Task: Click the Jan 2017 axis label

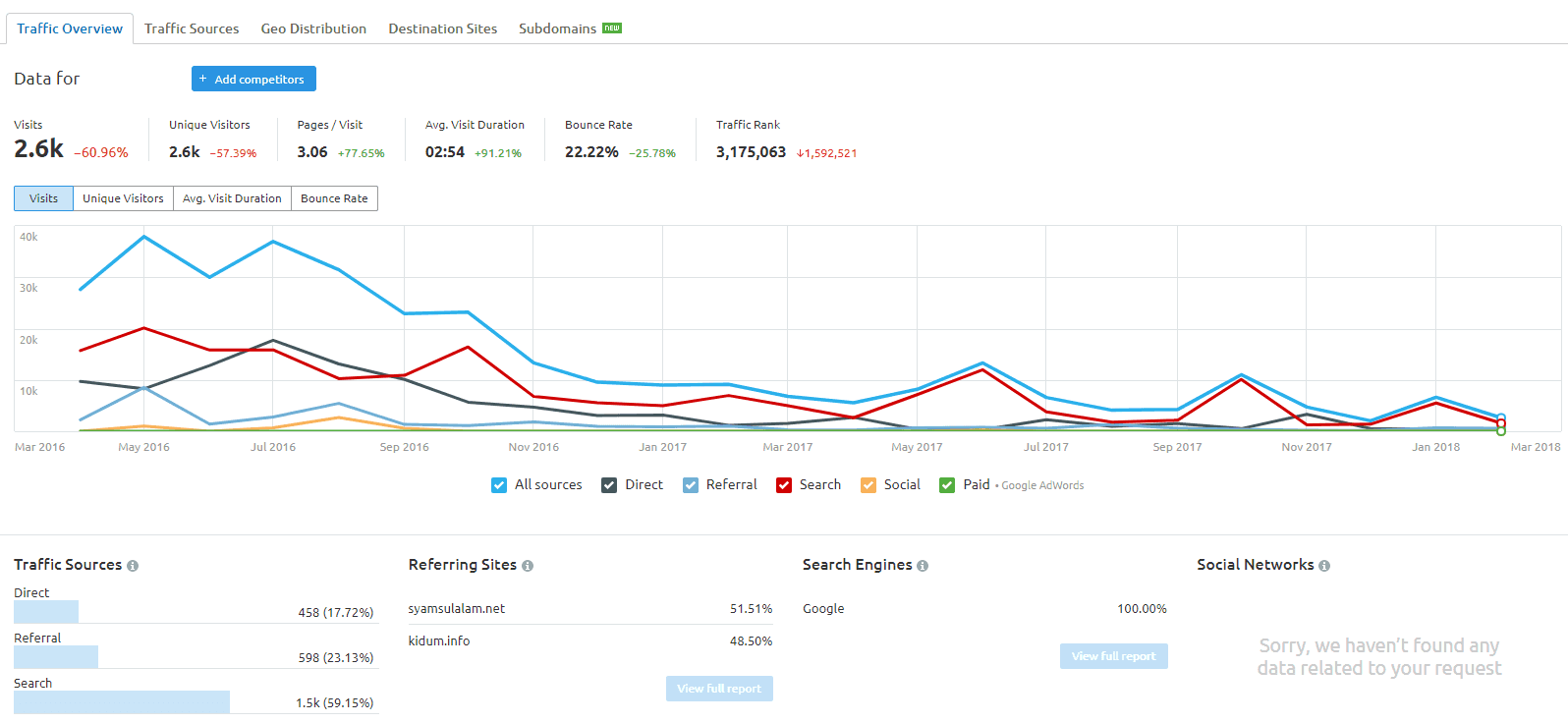Action: pos(662,447)
